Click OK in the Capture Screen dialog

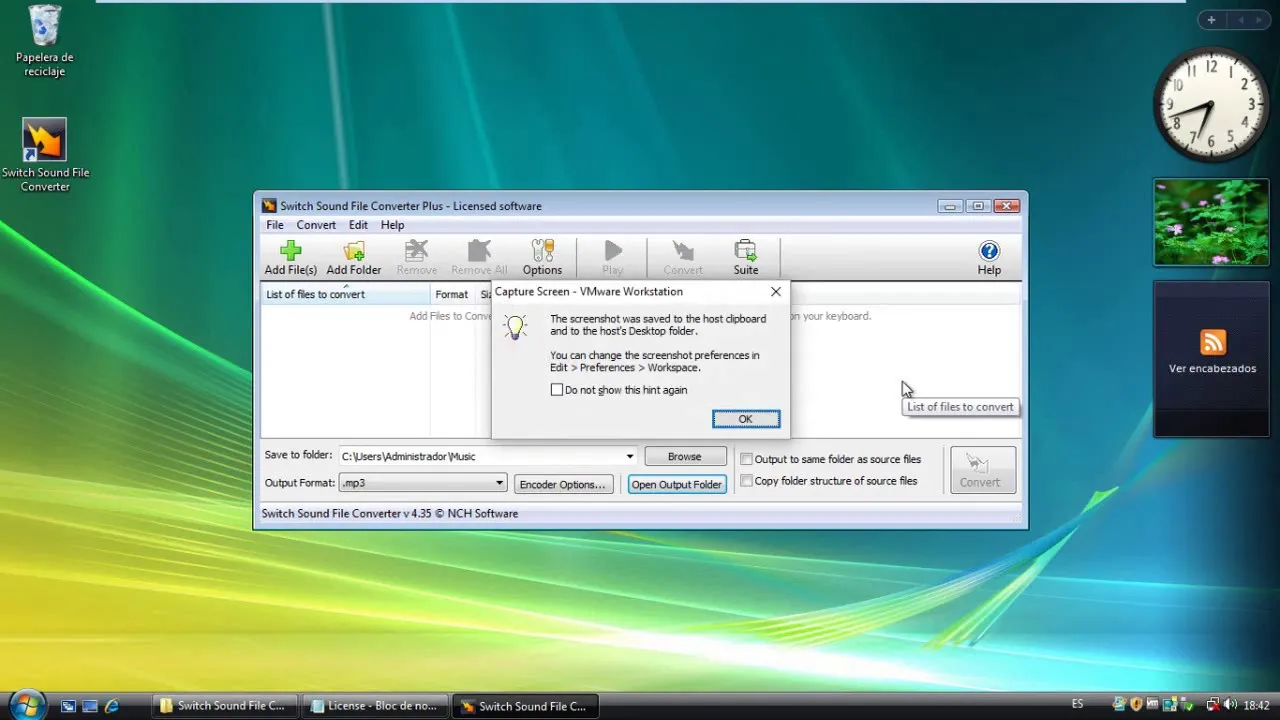746,419
